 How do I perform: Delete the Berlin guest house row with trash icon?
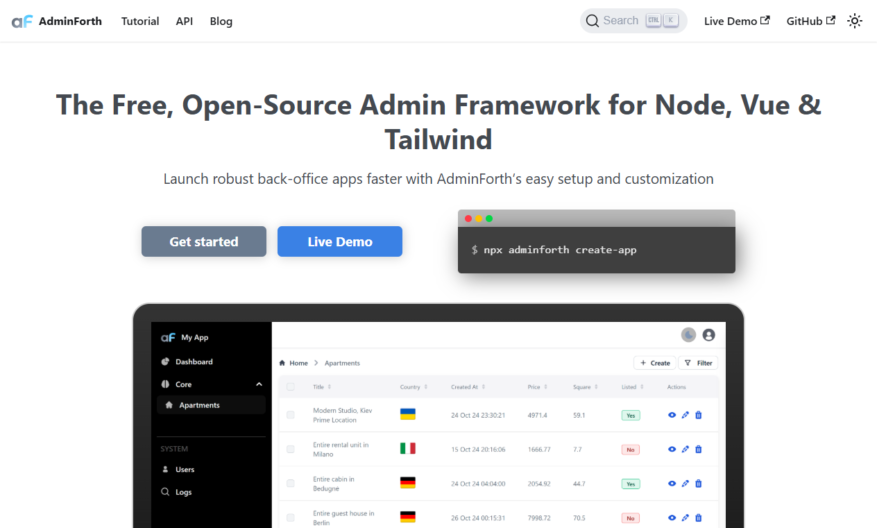point(699,518)
